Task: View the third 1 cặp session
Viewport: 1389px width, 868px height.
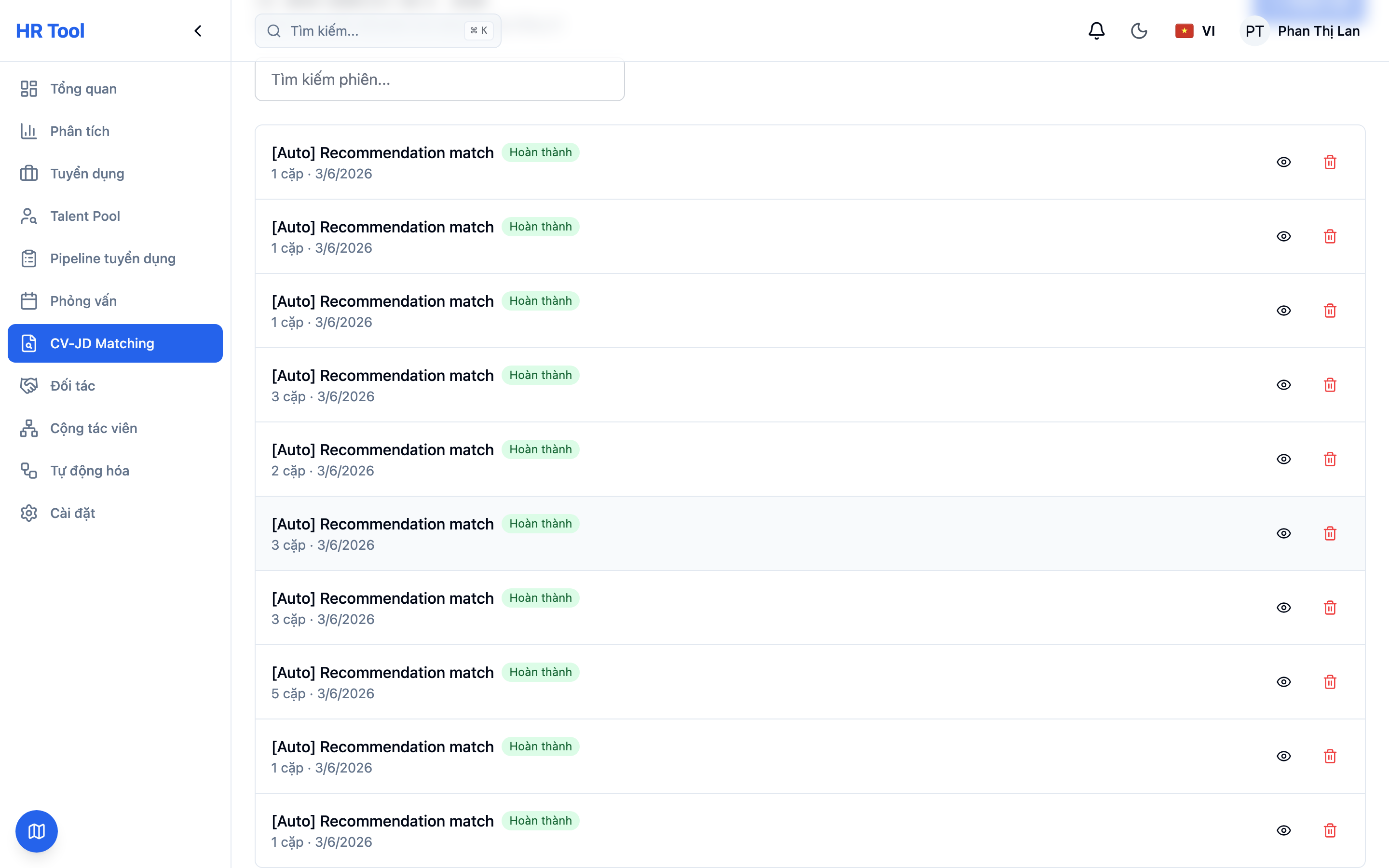Action: click(x=1283, y=311)
